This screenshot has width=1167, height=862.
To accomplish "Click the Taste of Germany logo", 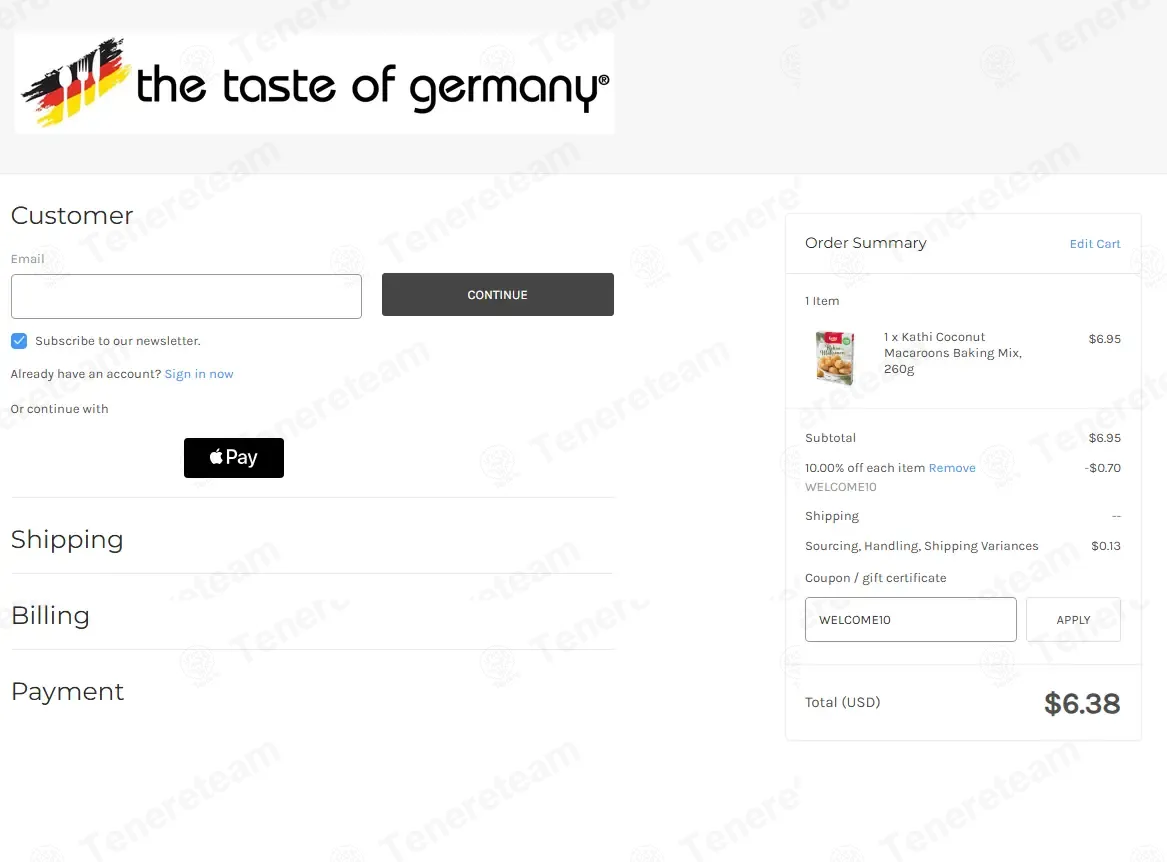I will tap(314, 84).
